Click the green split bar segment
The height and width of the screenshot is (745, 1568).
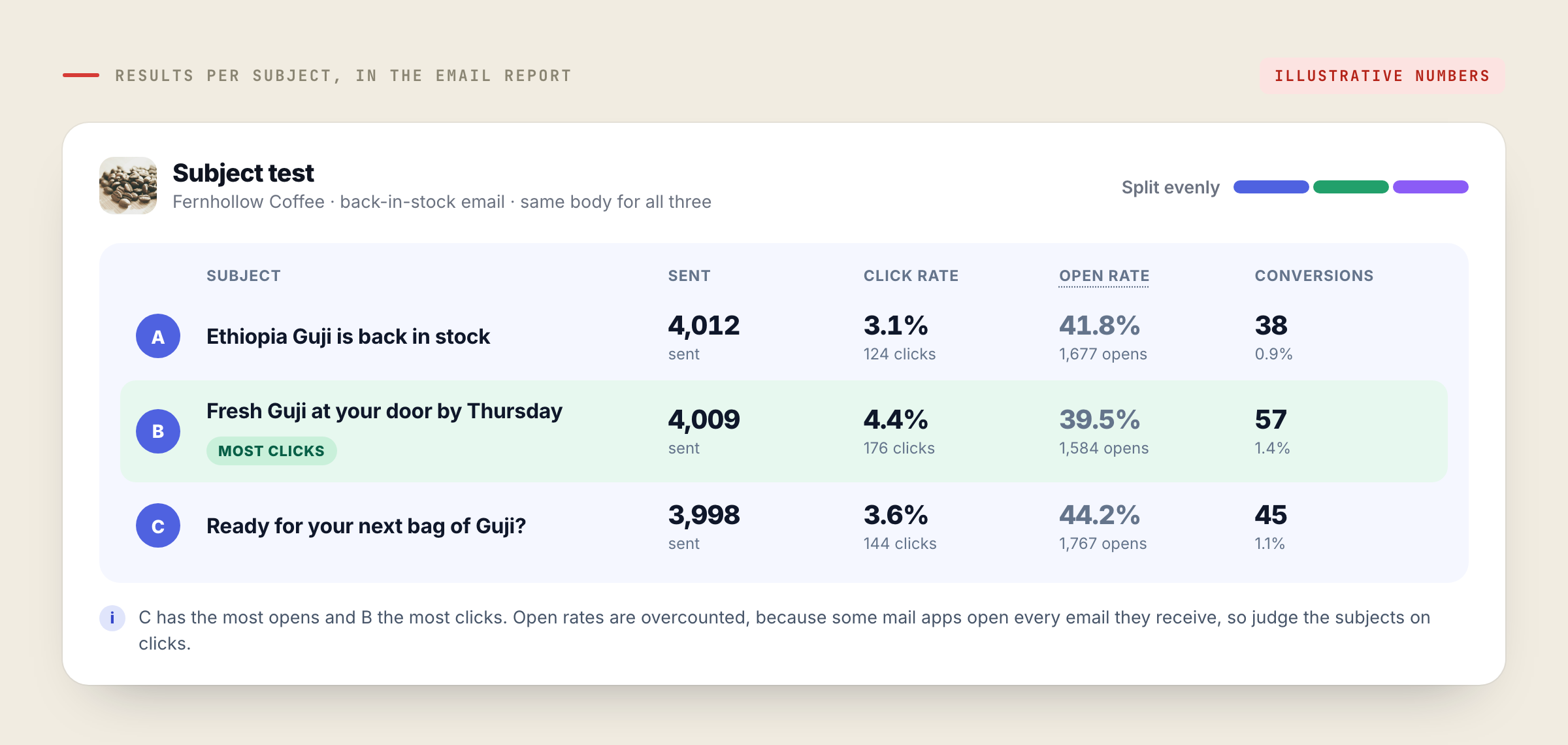pos(1350,187)
